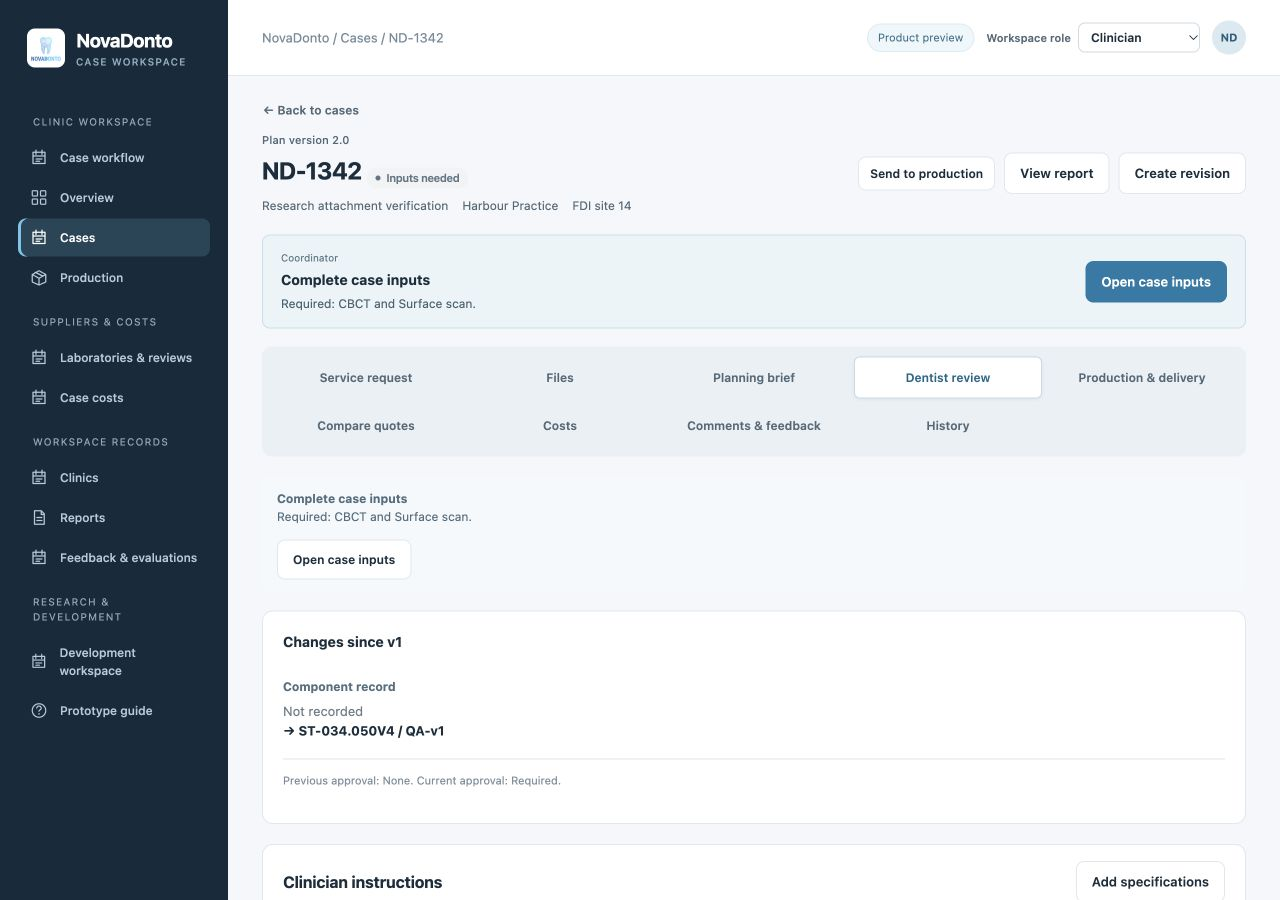Select the Dentist review tab
1280x900 pixels.
coord(948,378)
